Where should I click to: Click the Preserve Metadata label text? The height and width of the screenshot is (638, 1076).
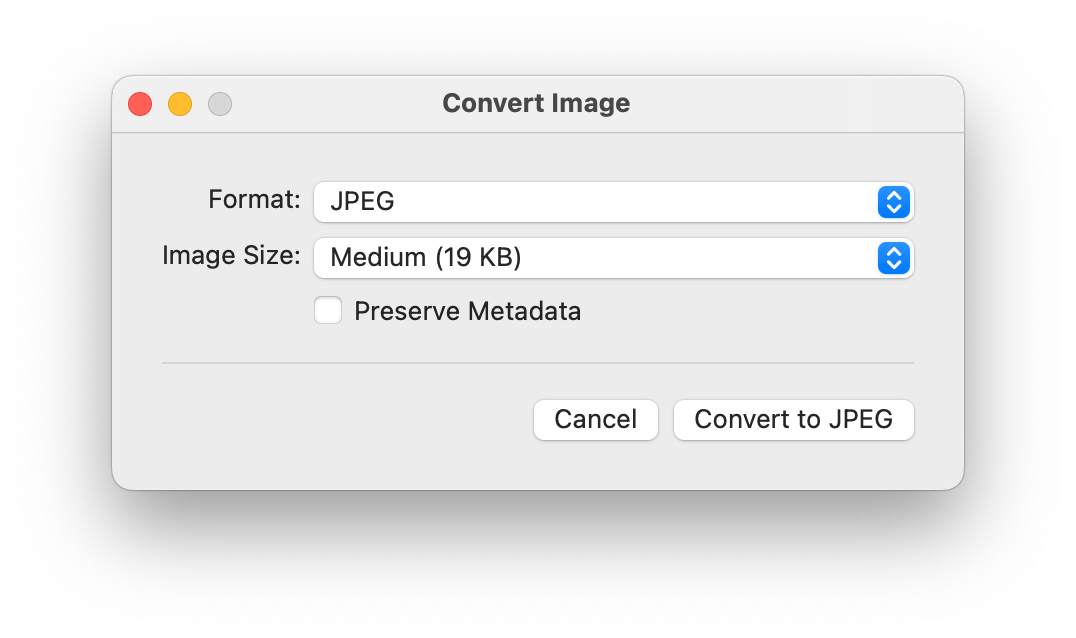pos(466,311)
